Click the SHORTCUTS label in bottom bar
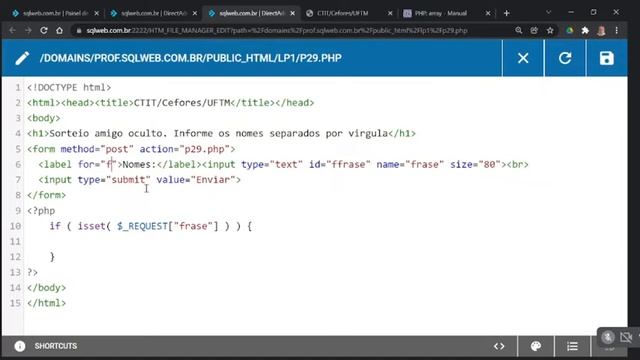 [x=56, y=346]
